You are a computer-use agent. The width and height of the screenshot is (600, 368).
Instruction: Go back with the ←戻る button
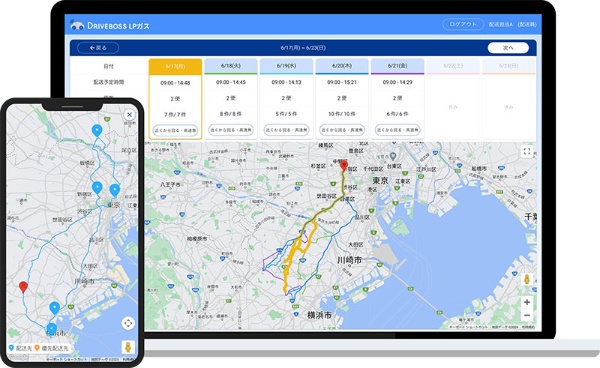point(98,48)
